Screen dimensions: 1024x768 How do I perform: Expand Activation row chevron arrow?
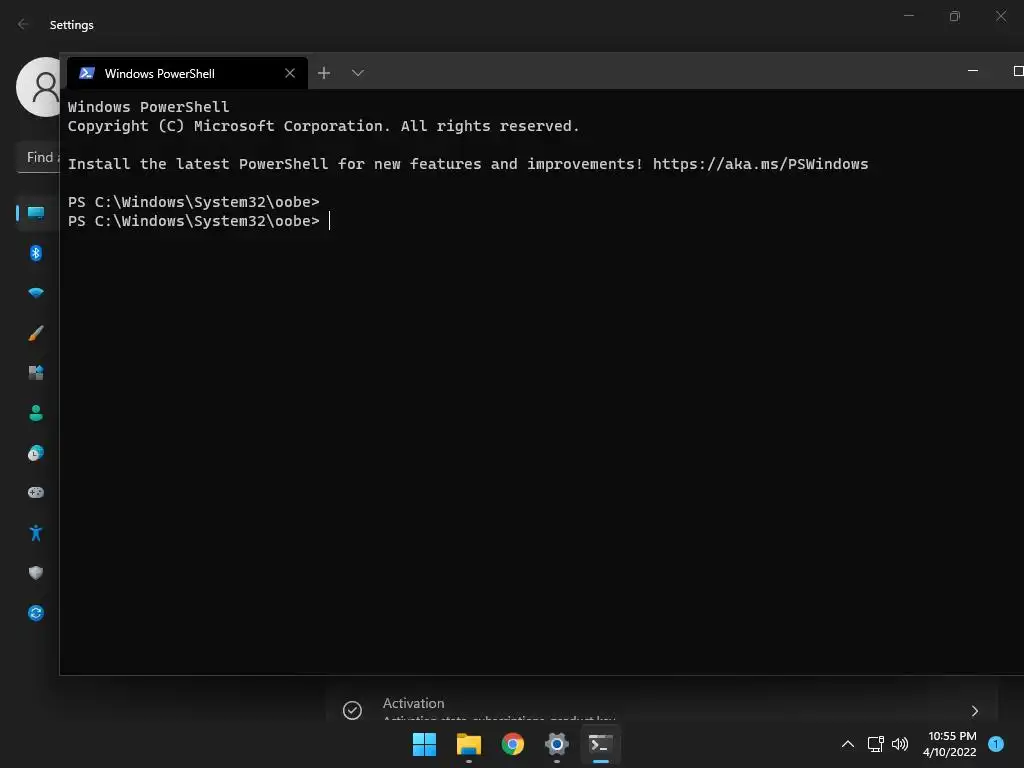tap(975, 711)
